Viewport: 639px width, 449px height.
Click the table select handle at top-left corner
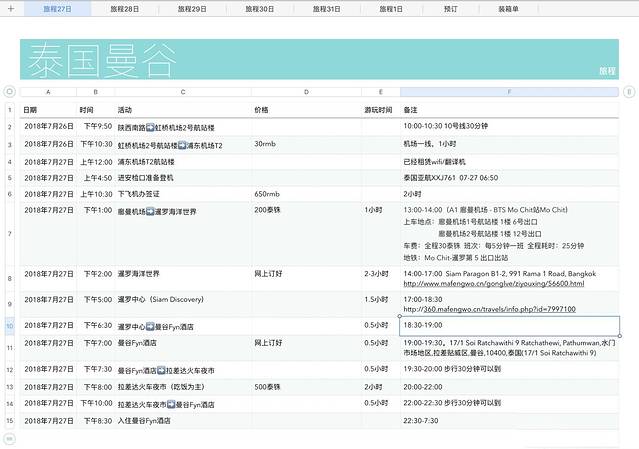click(x=9, y=91)
